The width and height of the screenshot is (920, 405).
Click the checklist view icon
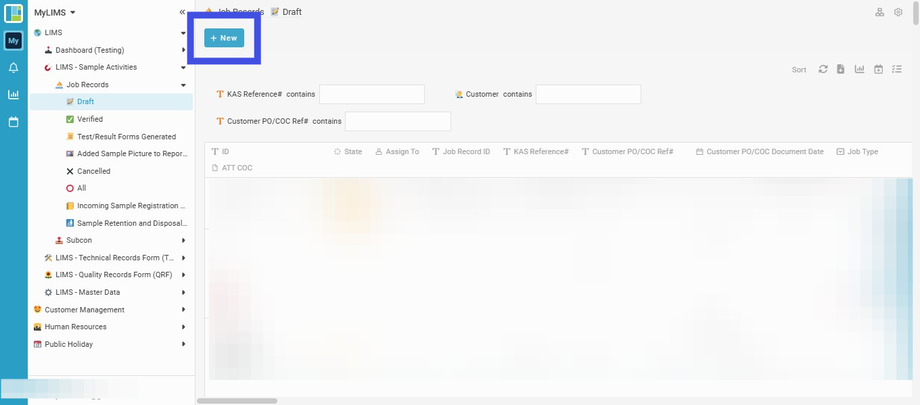pyautogui.click(x=897, y=69)
